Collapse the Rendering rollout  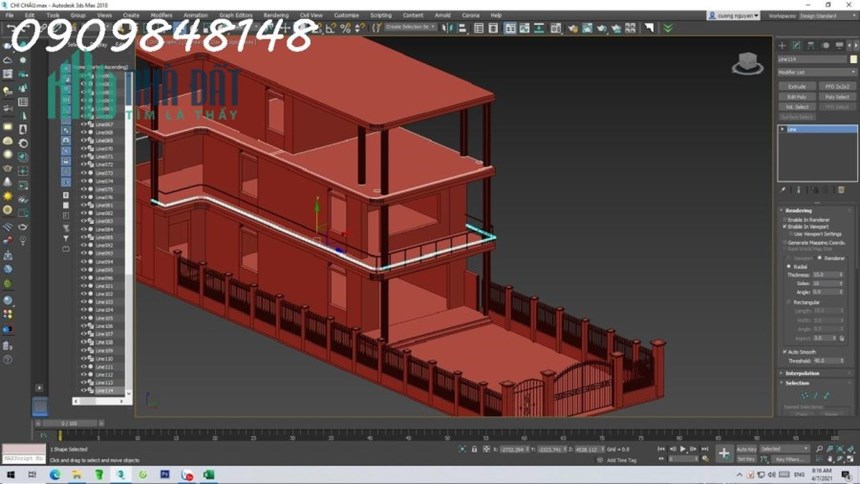coord(798,210)
